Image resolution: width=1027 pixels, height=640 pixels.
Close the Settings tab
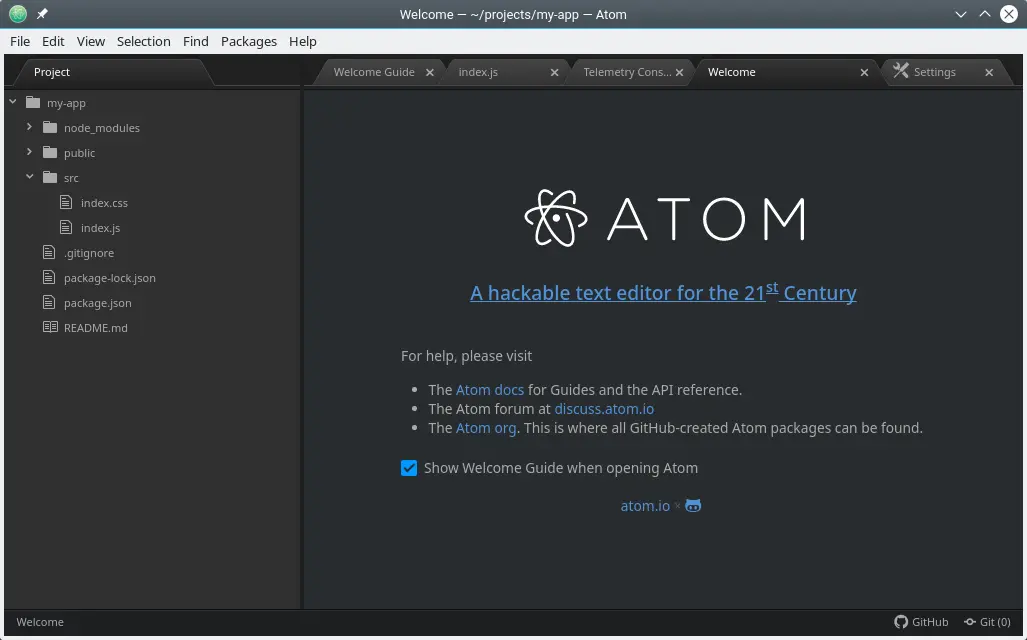(x=989, y=73)
